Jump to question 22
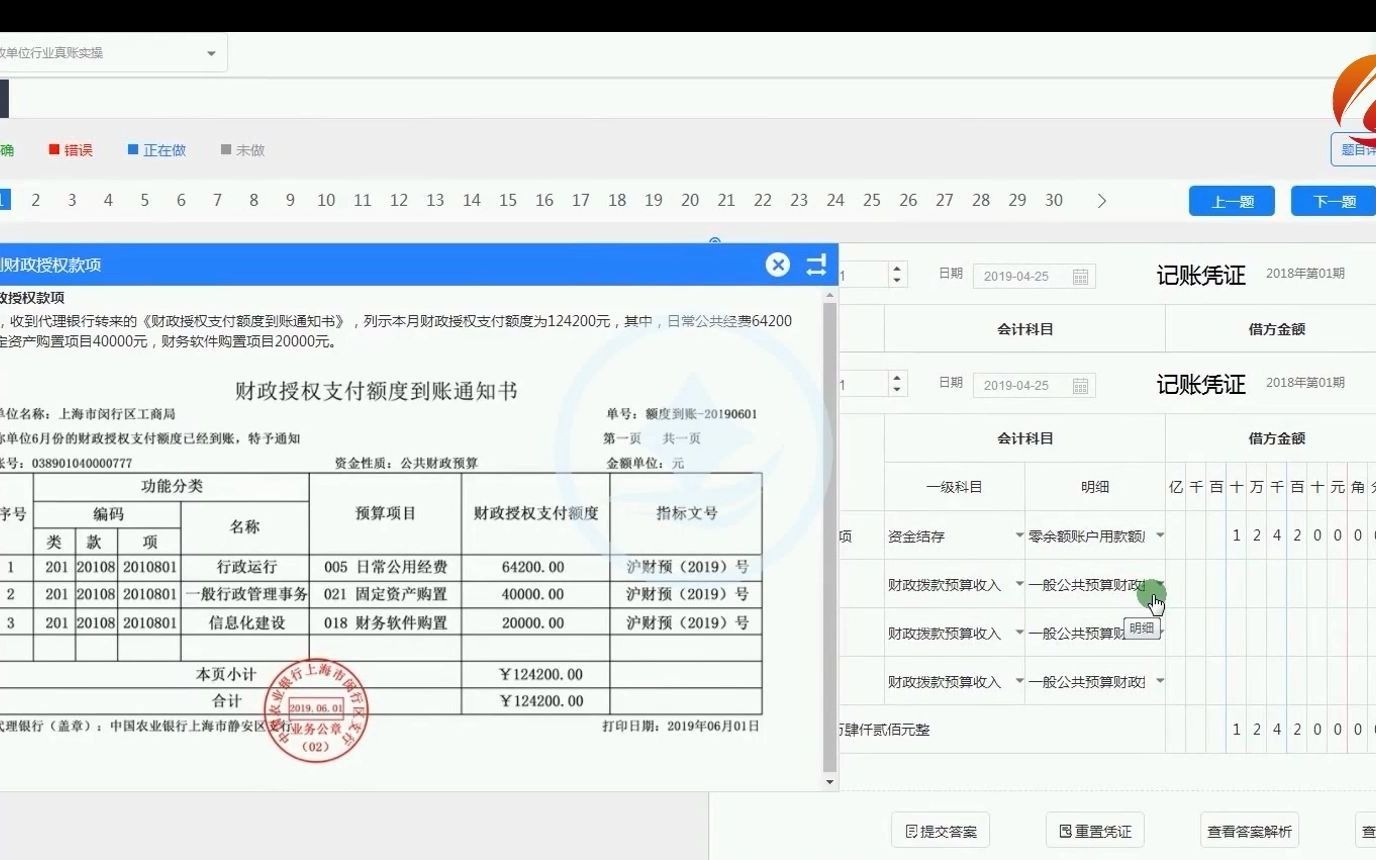 tap(763, 200)
